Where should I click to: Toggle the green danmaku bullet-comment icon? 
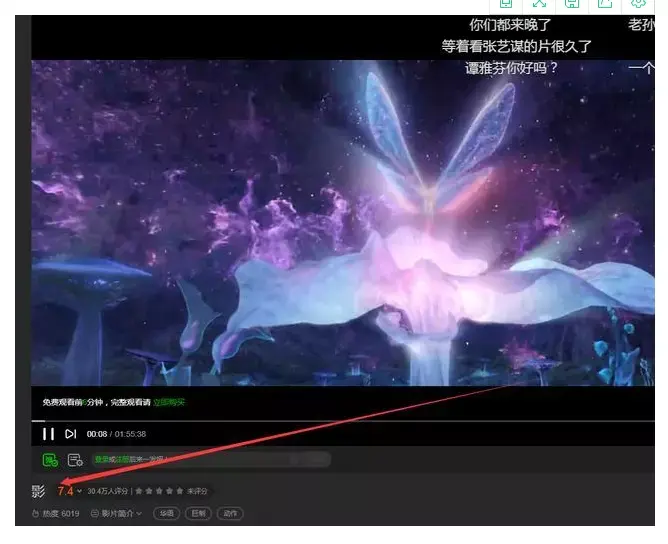point(50,460)
